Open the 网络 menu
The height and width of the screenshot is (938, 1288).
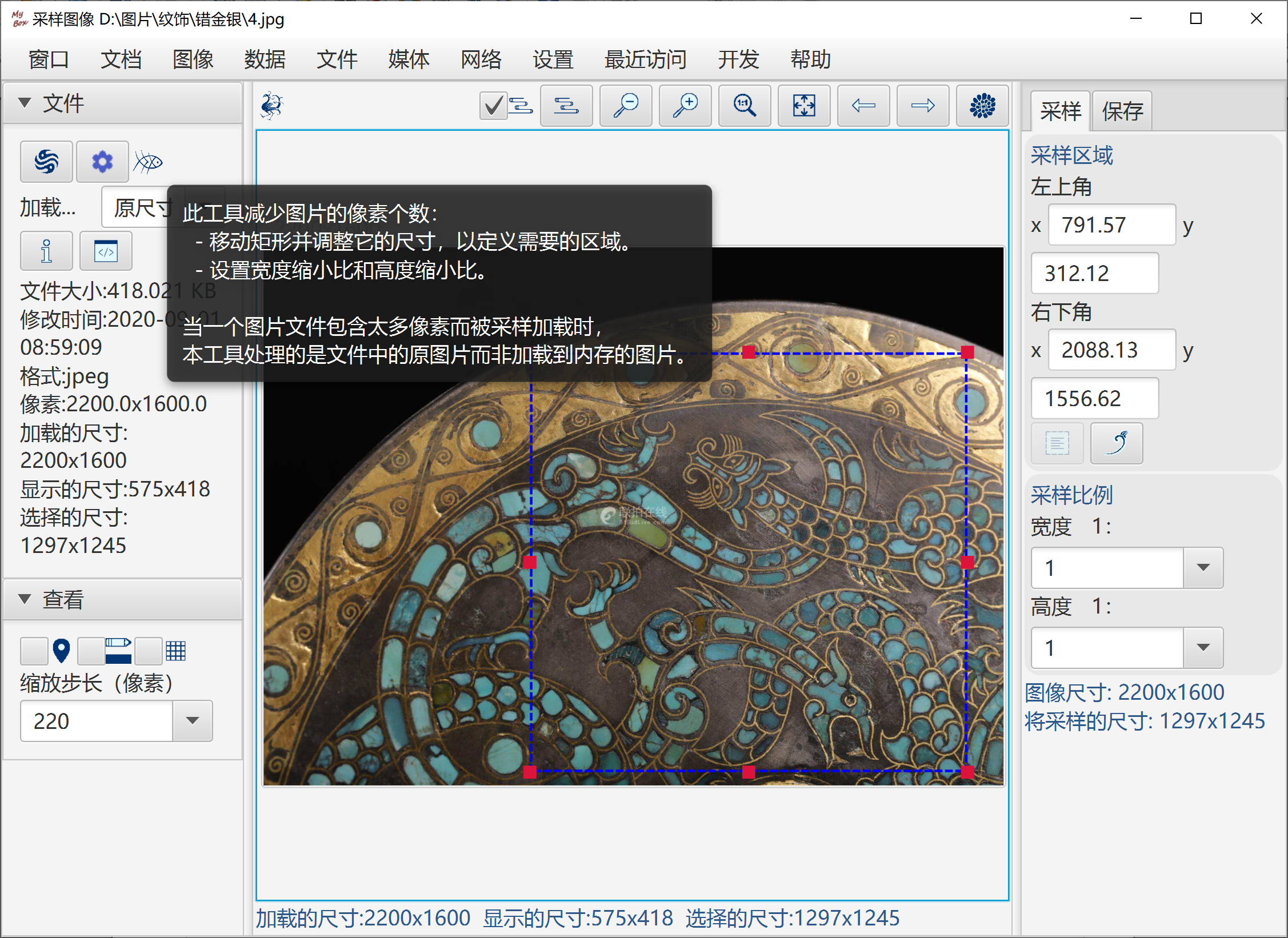pyautogui.click(x=481, y=59)
